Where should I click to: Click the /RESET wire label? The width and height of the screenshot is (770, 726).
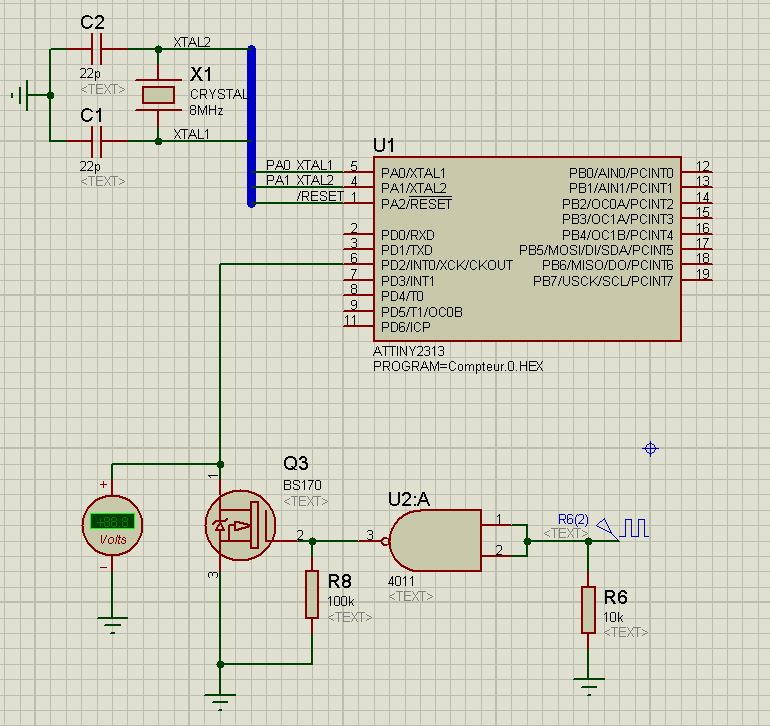(320, 196)
